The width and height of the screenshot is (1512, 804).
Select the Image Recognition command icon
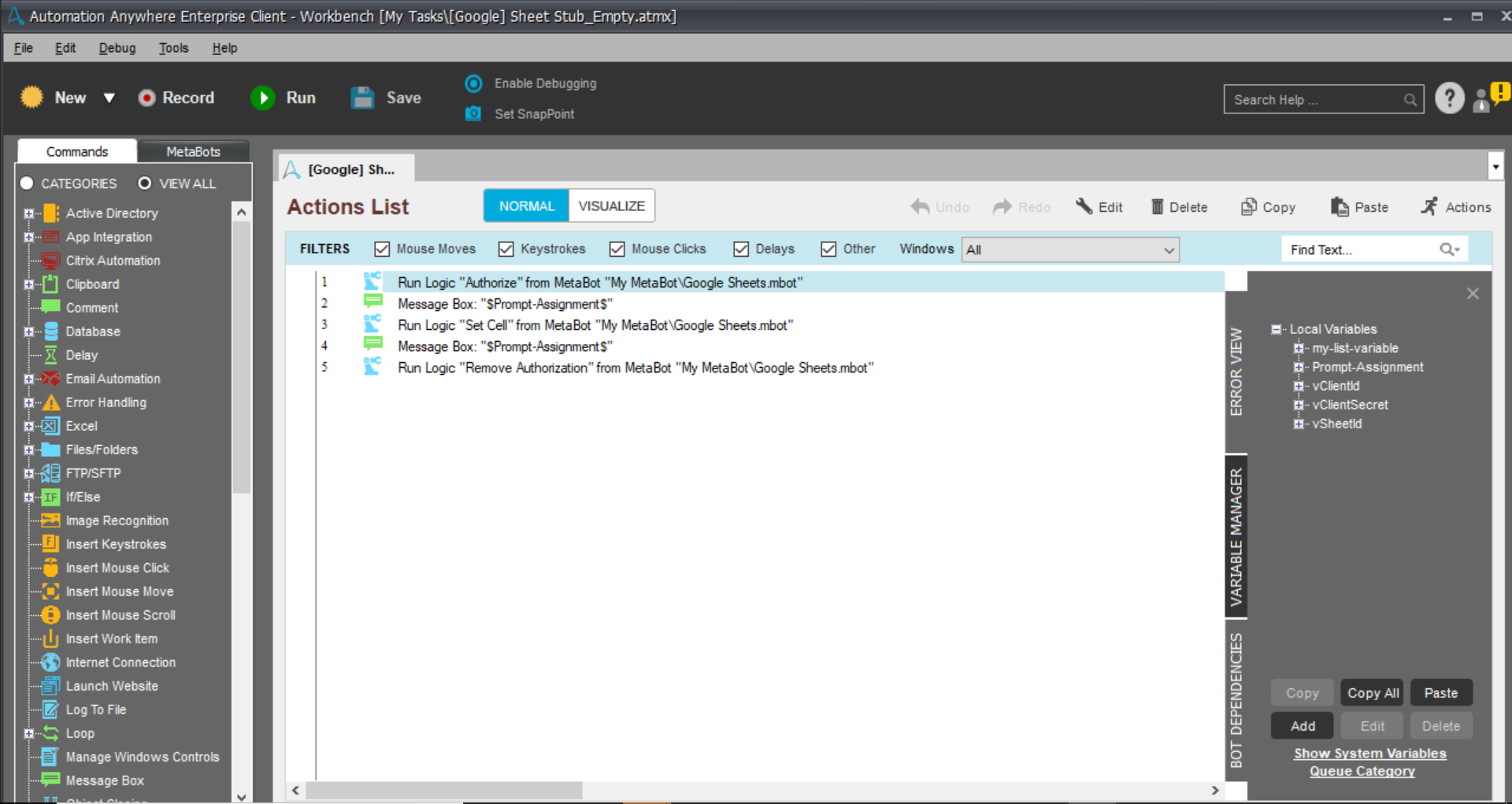point(50,521)
